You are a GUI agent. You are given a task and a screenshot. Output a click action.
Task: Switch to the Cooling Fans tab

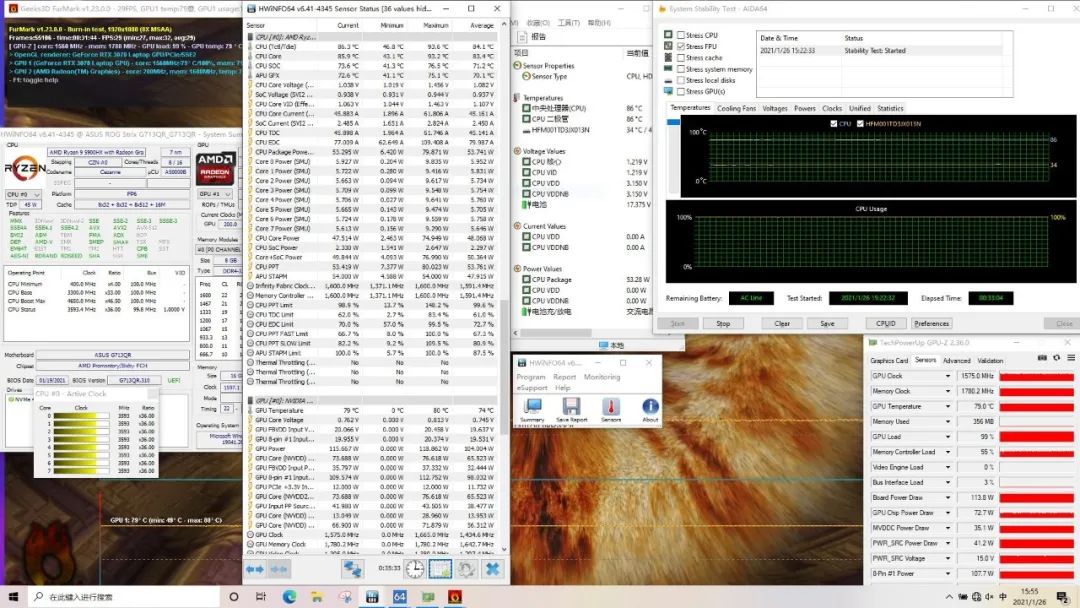coord(736,108)
